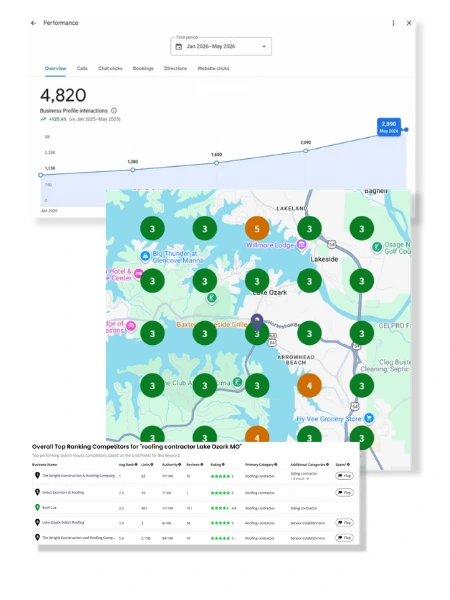450x600 pixels.
Task: Go back using the Performance back arrow
Action: pos(33,23)
